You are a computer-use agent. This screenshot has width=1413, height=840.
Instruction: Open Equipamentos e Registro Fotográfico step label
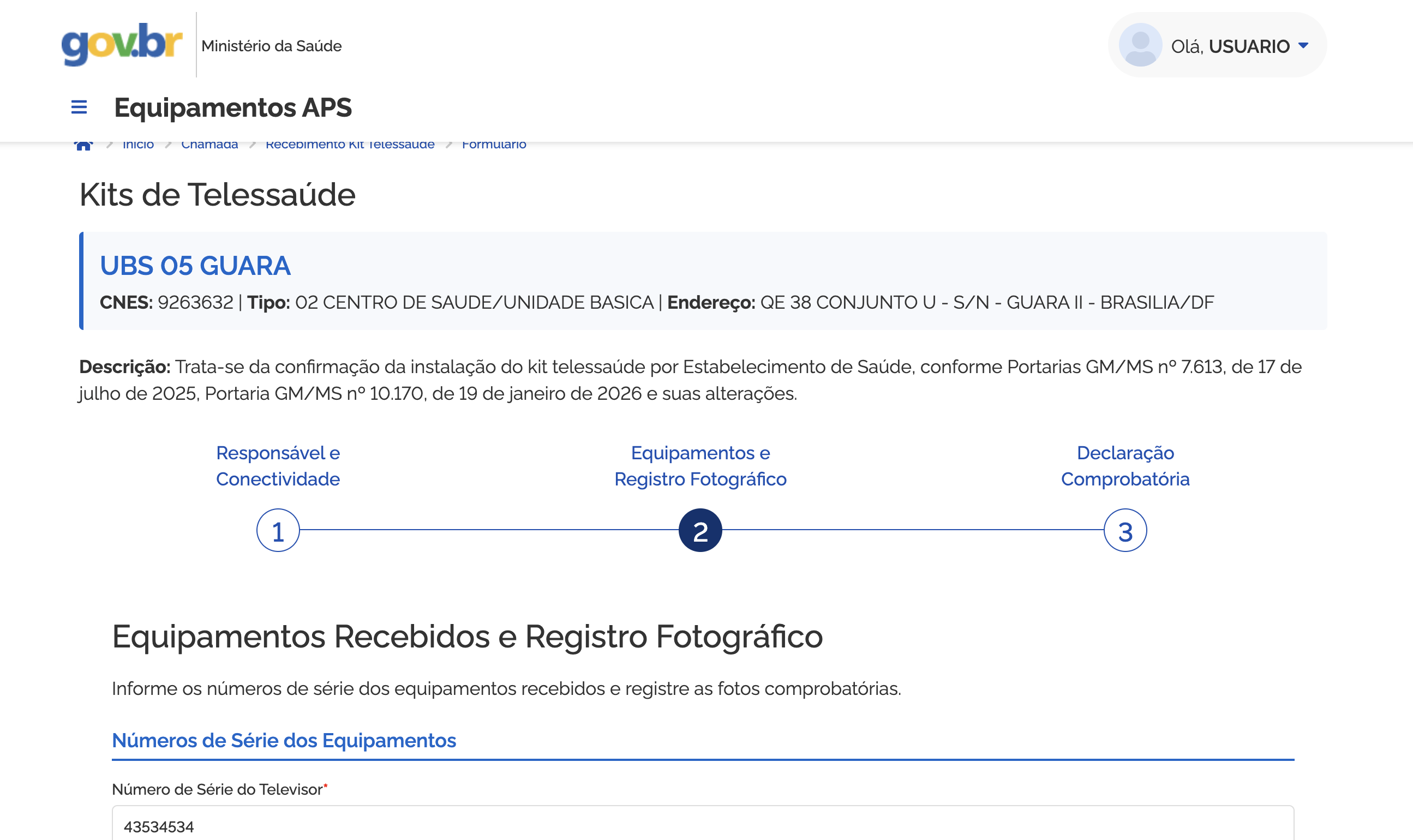pyautogui.click(x=702, y=466)
